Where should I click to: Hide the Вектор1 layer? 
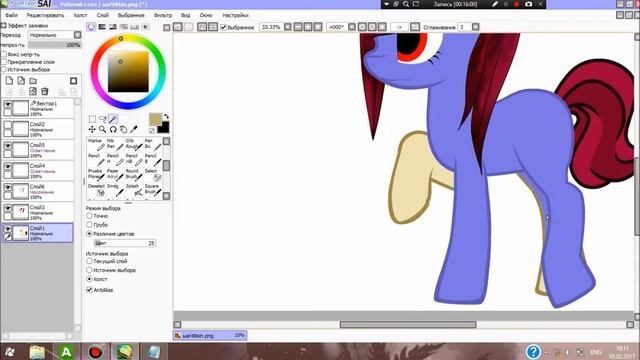pyautogui.click(x=8, y=104)
